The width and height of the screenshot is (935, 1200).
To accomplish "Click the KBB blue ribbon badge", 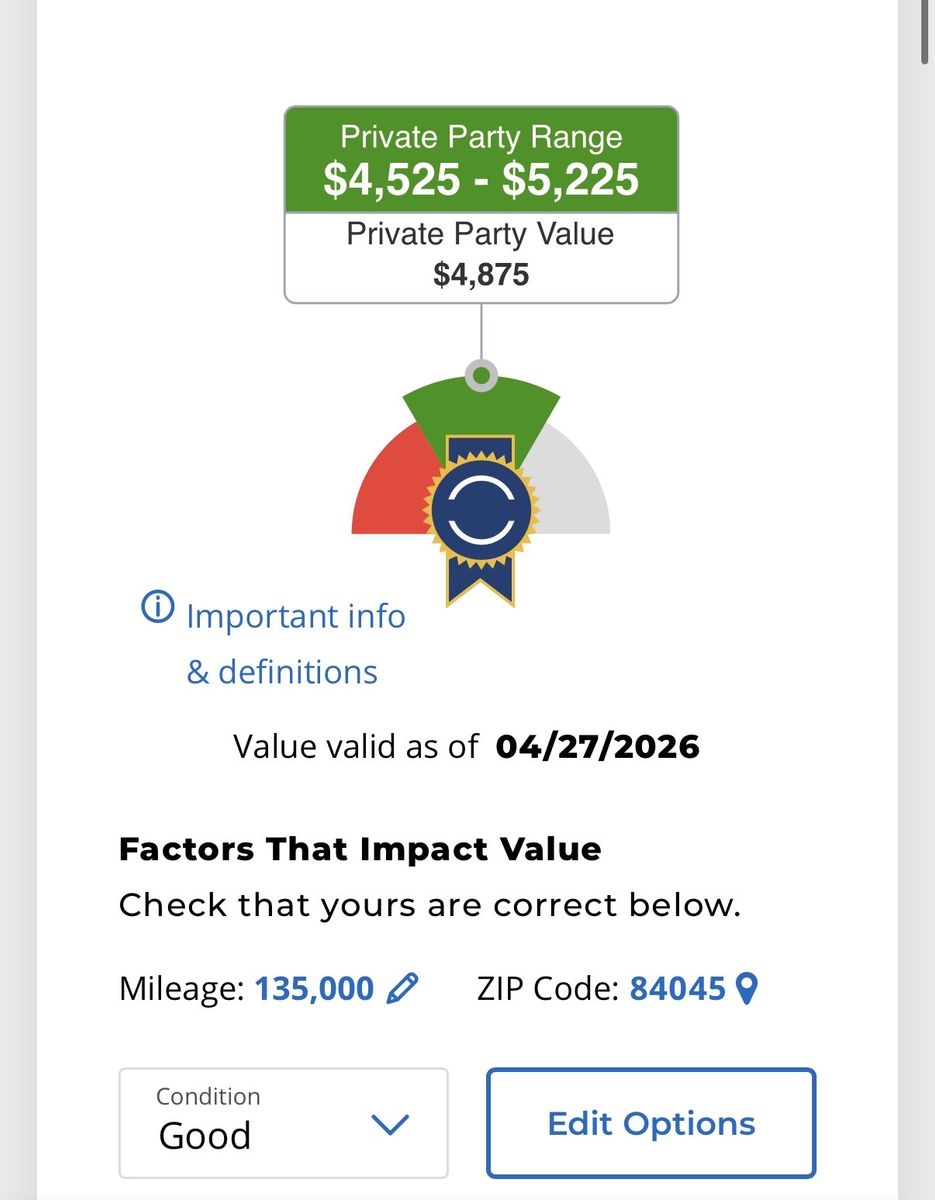I will click(480, 510).
